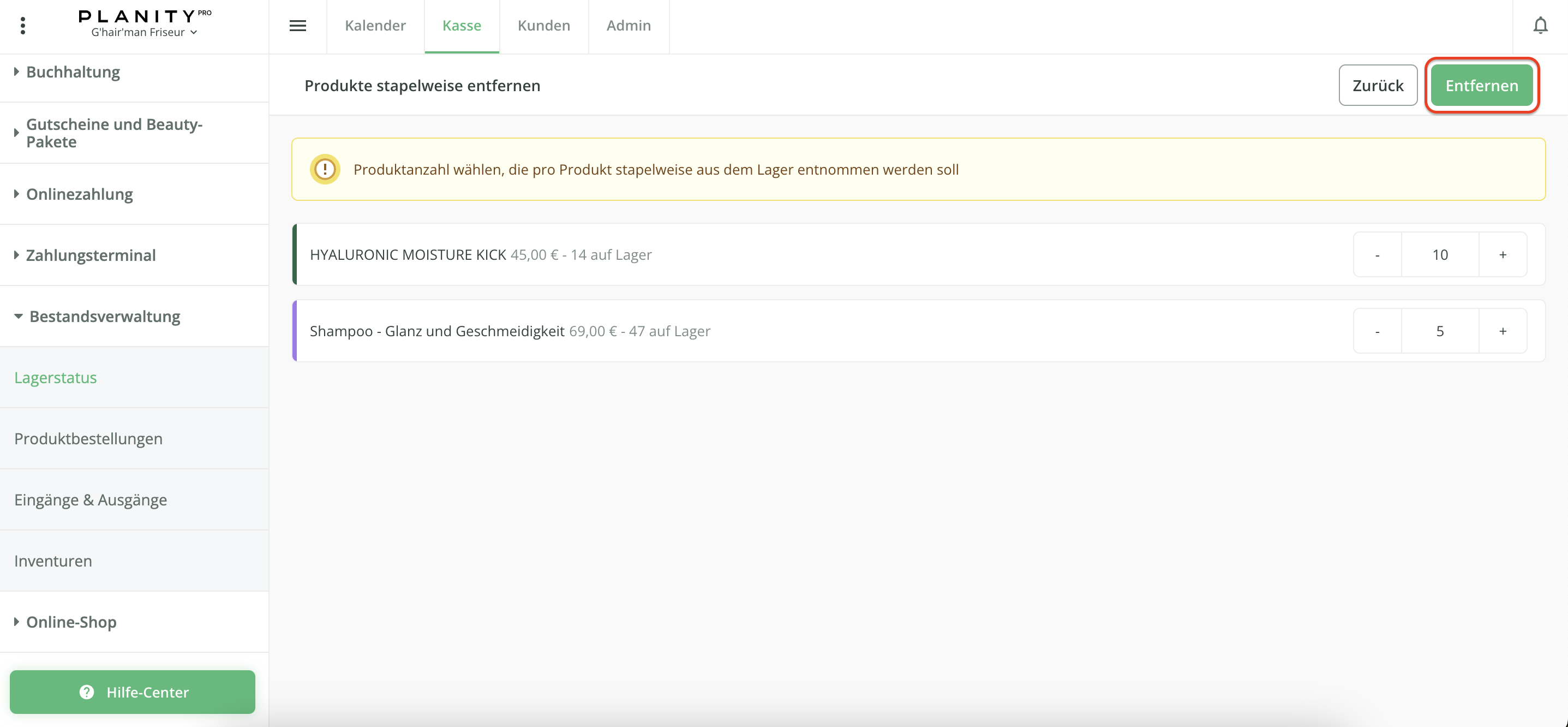1568x727 pixels.
Task: Decrease Shampoo quantity with minus button
Action: tap(1377, 331)
